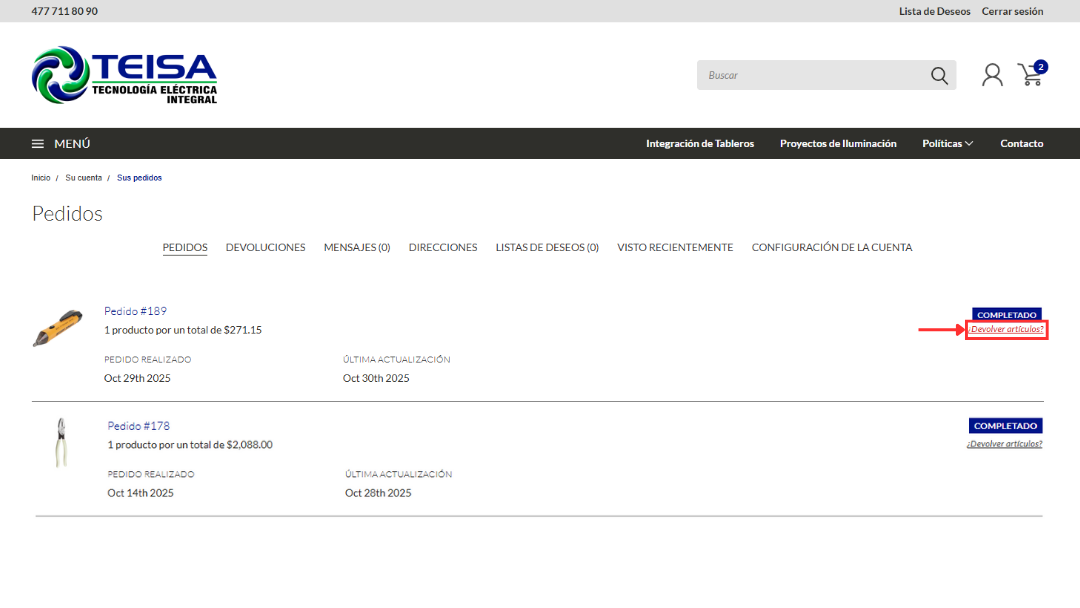The width and height of the screenshot is (1080, 608).
Task: Focus the Buscar search field
Action: pos(810,75)
